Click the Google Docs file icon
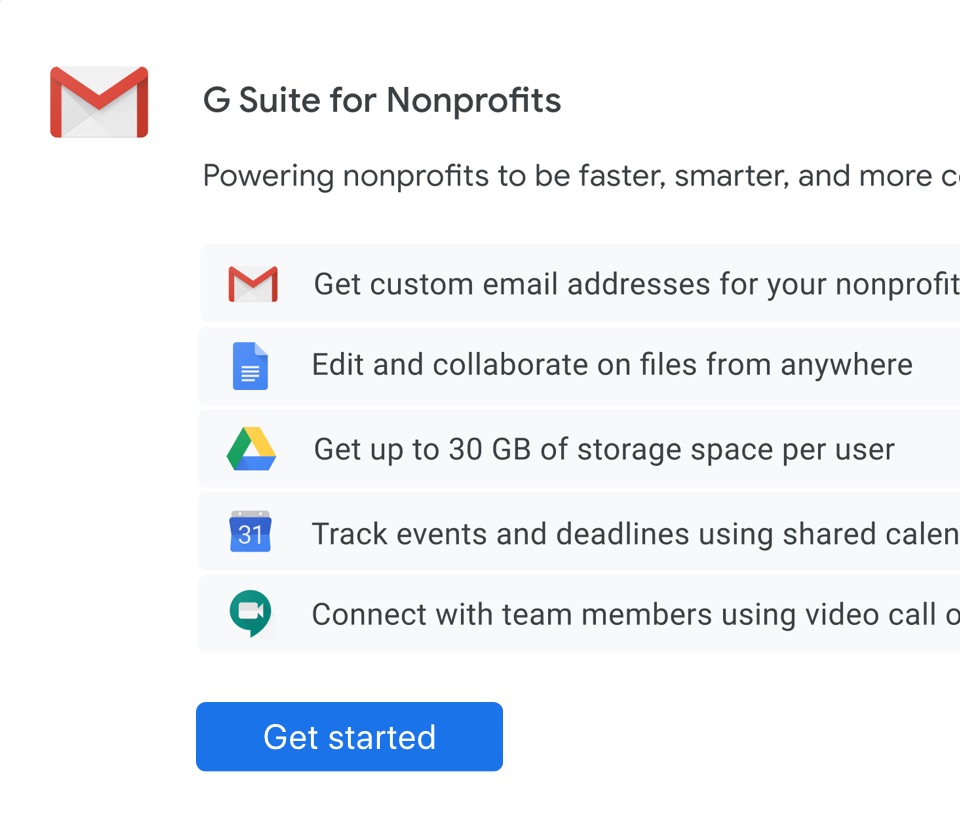 250,366
